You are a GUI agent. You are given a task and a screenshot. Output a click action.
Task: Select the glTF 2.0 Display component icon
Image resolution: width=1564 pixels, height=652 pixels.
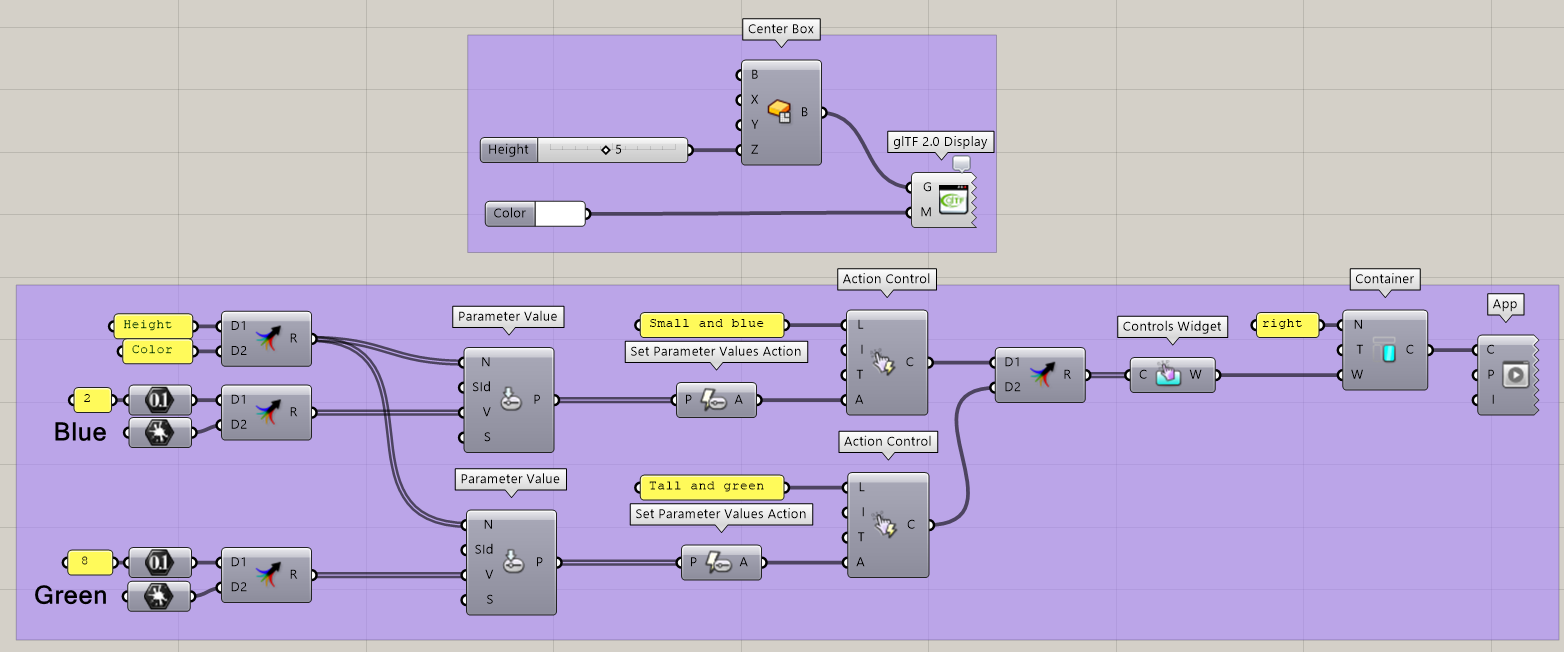(951, 200)
